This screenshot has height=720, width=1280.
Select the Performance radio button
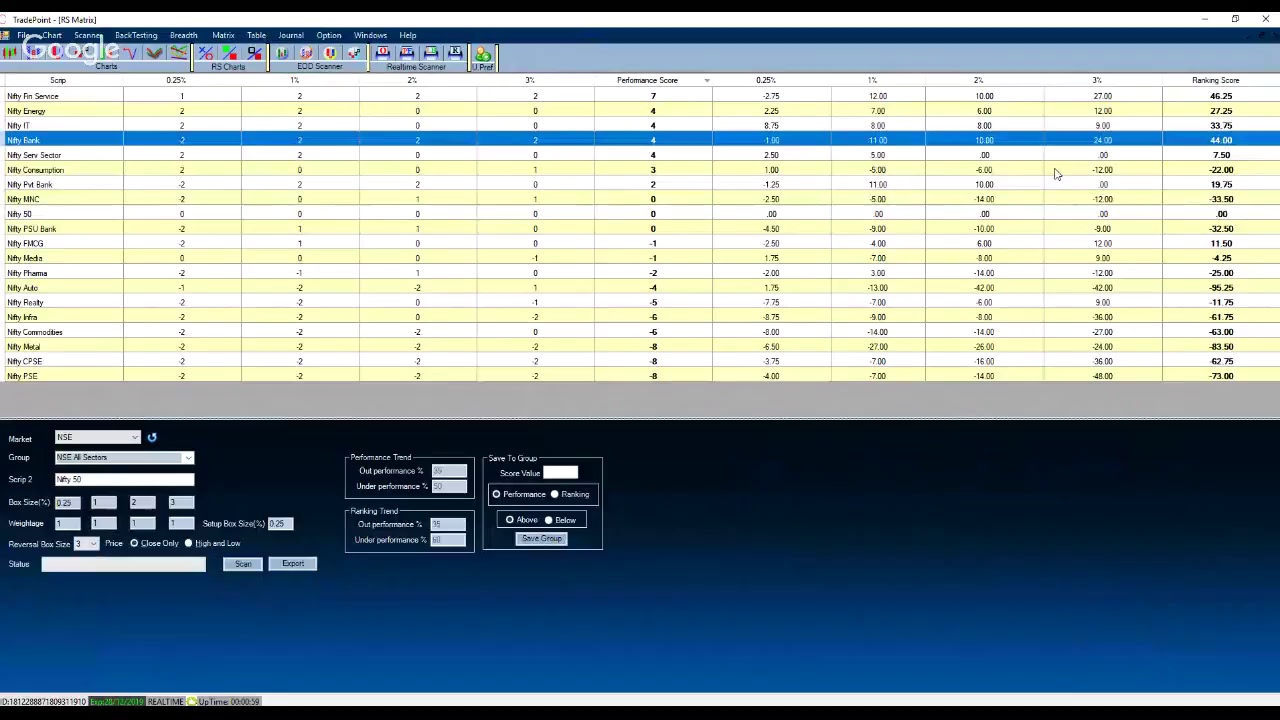pyautogui.click(x=496, y=494)
